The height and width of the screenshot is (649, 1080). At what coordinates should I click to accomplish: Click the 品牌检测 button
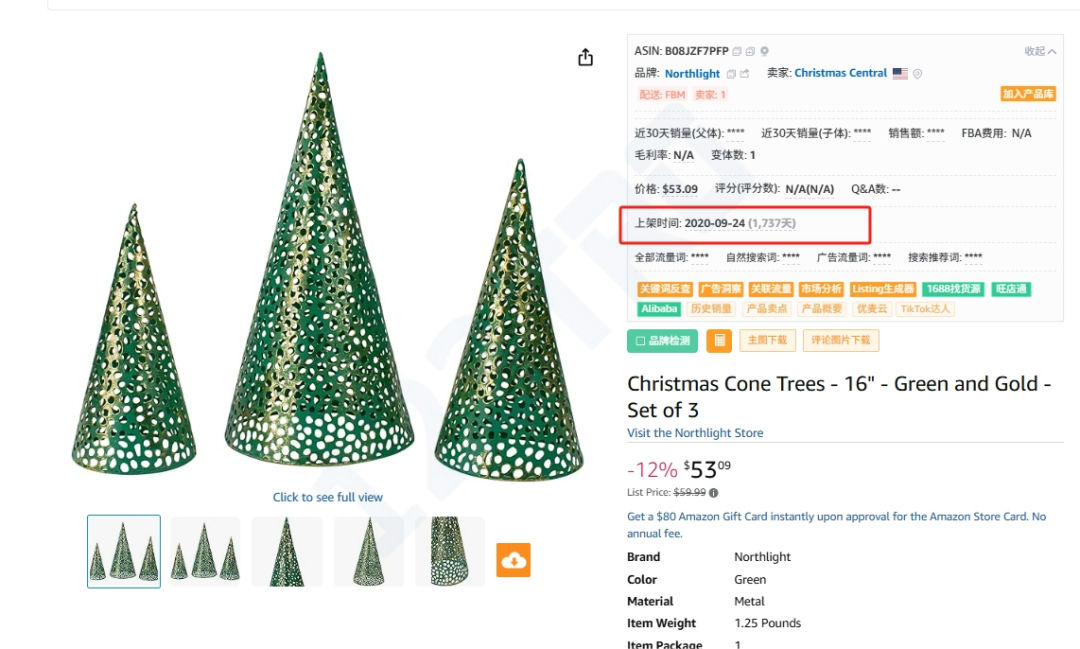[662, 340]
